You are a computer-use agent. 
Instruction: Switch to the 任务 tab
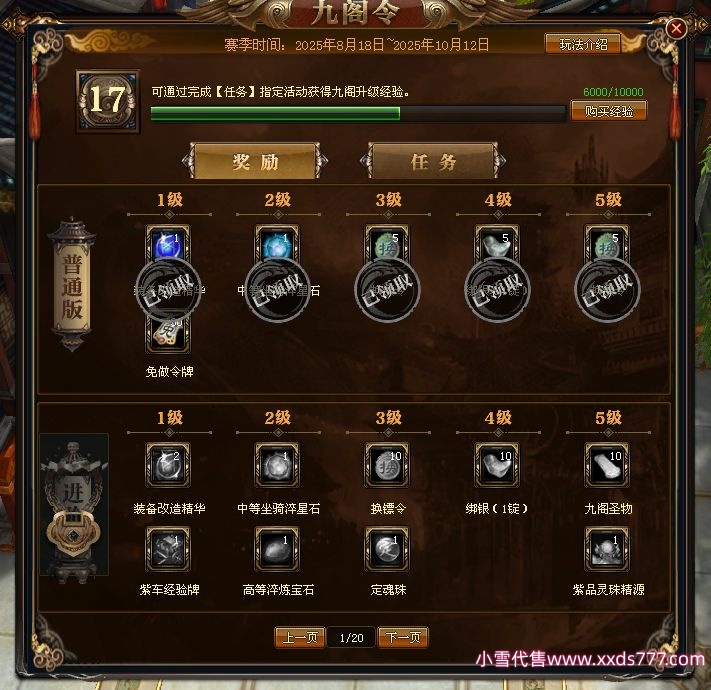(433, 161)
